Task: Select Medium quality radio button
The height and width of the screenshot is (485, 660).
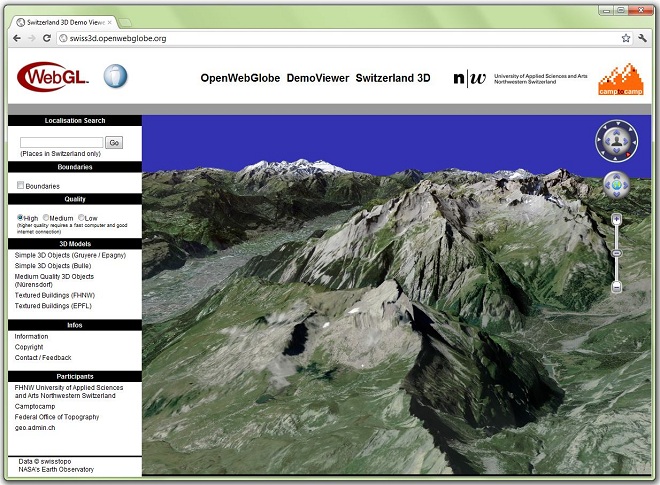Action: coord(46,218)
